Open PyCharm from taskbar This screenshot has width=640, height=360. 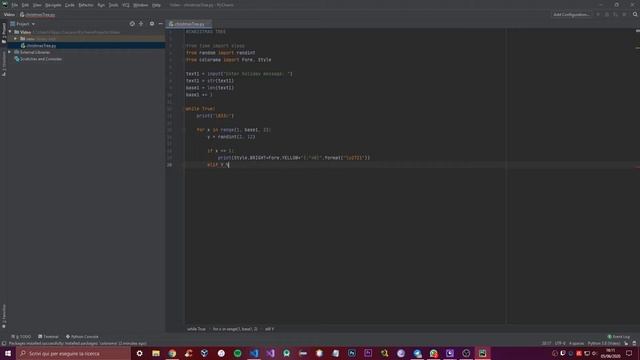click(482, 353)
